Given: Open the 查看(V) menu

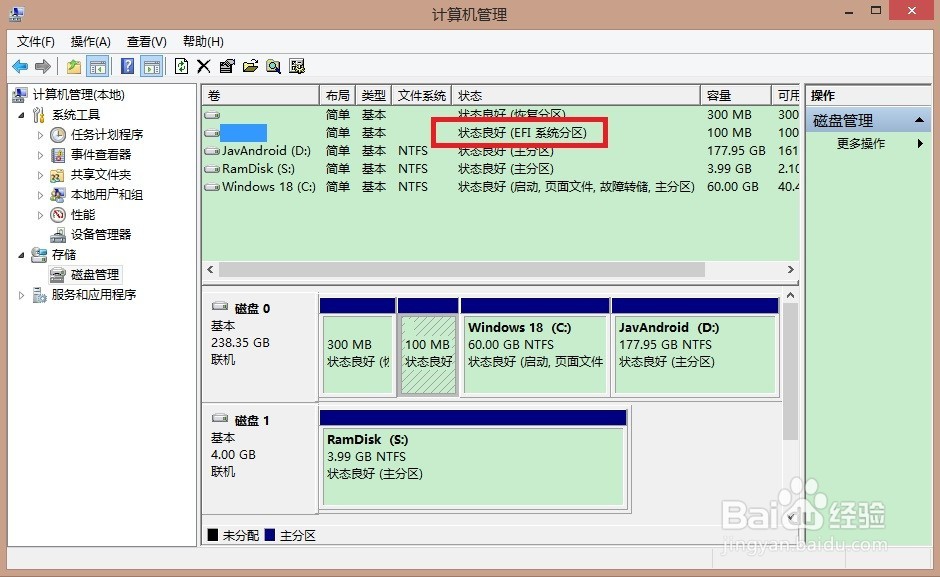Looking at the screenshot, I should (x=145, y=41).
